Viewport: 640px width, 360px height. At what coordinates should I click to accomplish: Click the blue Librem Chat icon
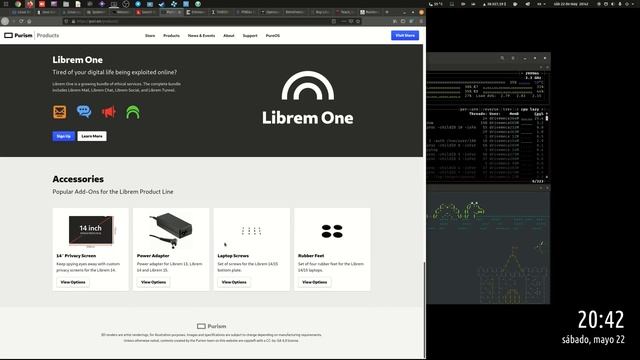(84, 112)
